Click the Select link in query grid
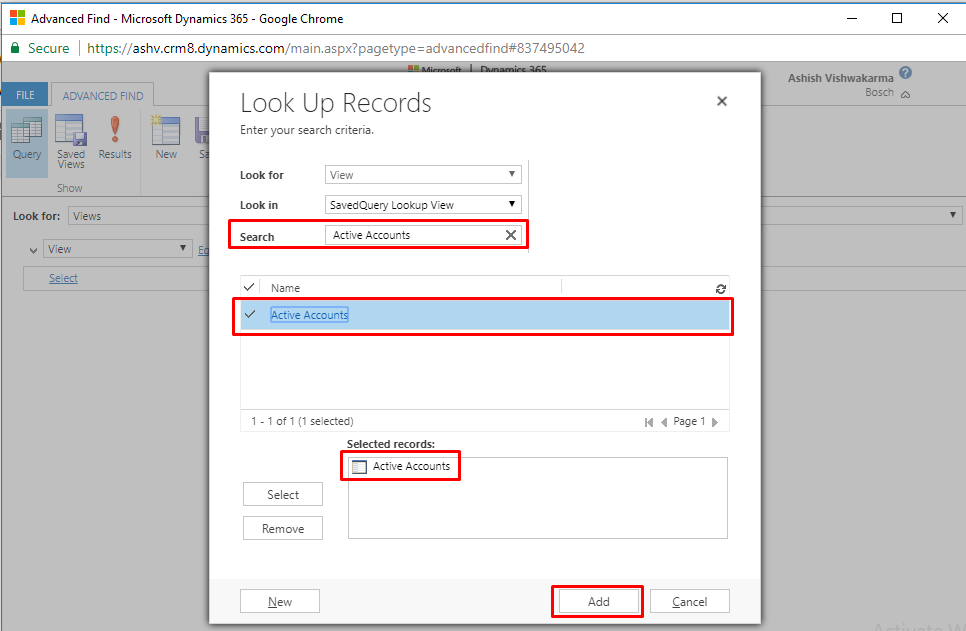966x631 pixels. point(63,278)
